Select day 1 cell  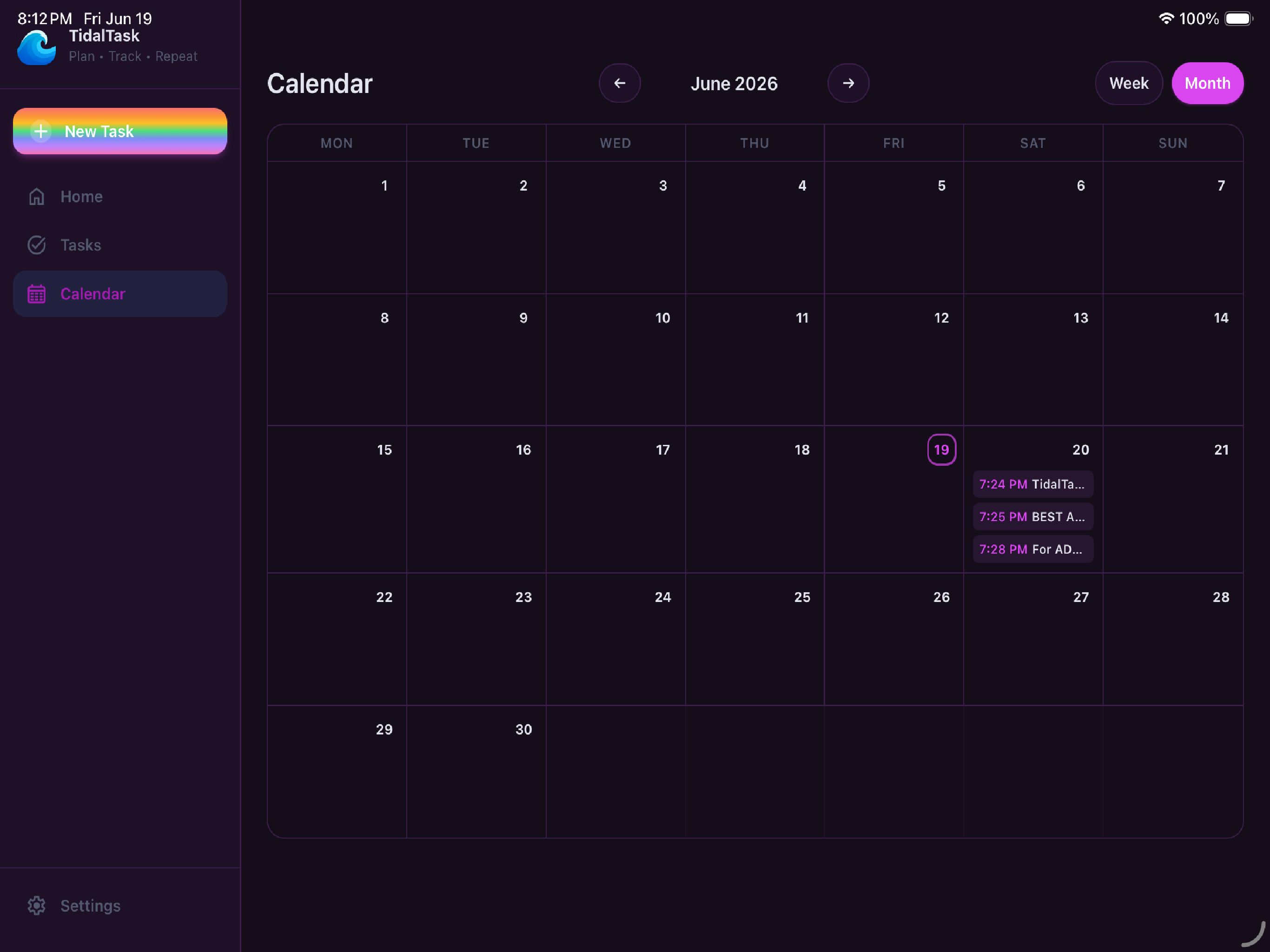[x=337, y=227]
